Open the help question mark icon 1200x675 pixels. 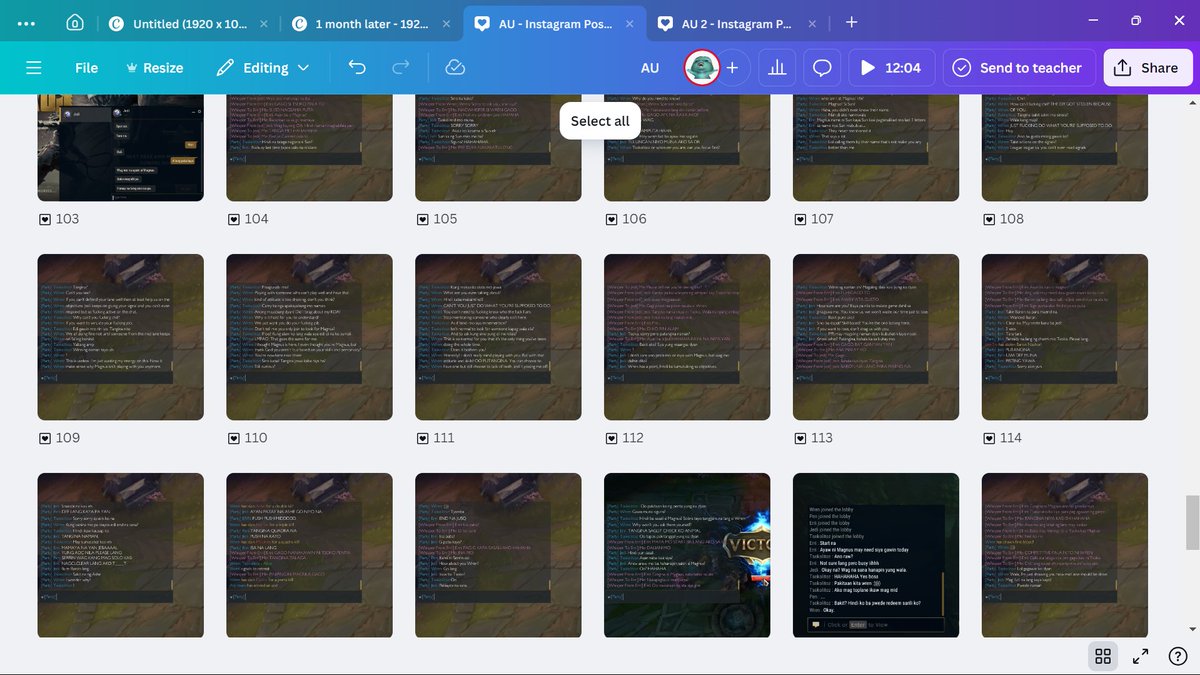coord(1176,656)
